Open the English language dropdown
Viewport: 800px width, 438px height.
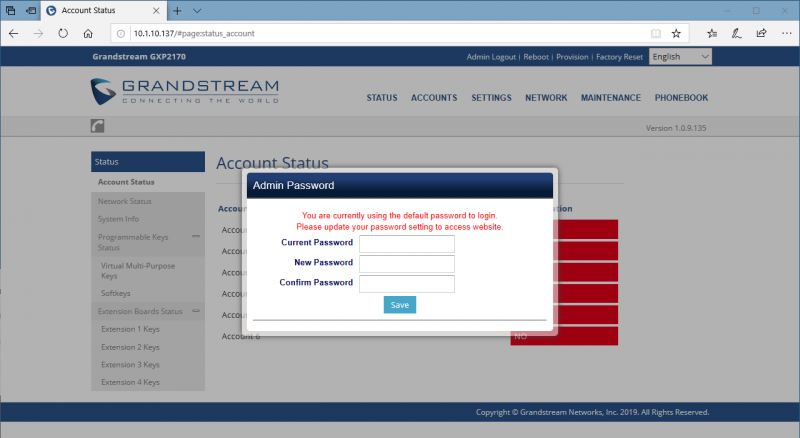[680, 57]
